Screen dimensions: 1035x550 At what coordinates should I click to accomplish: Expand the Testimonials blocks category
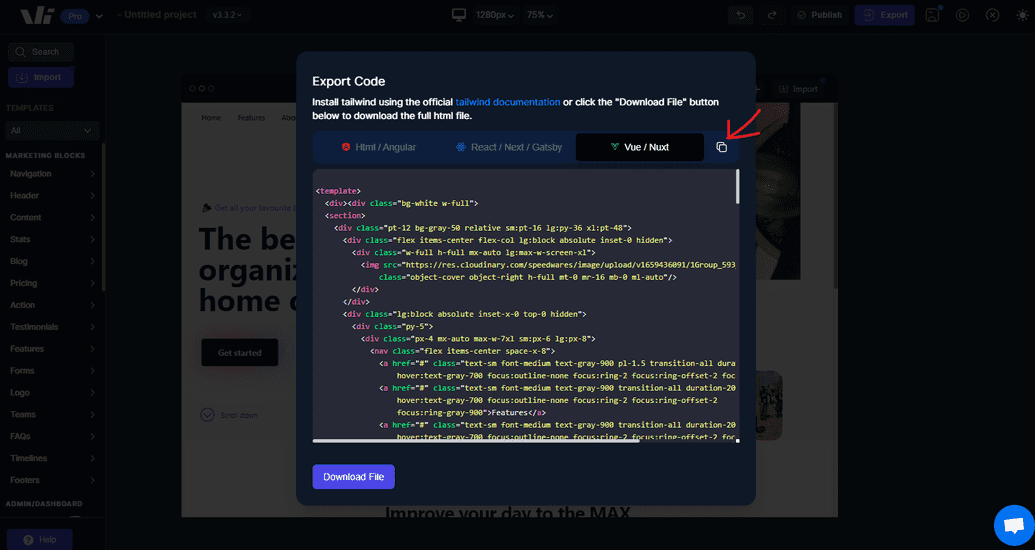(51, 326)
